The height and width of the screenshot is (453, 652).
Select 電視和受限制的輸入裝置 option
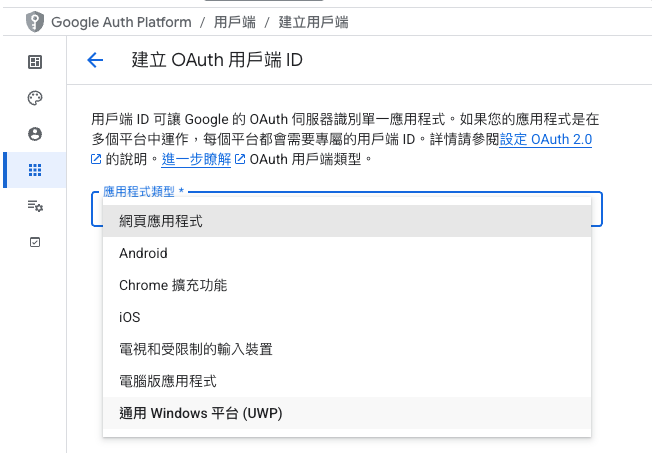click(195, 349)
